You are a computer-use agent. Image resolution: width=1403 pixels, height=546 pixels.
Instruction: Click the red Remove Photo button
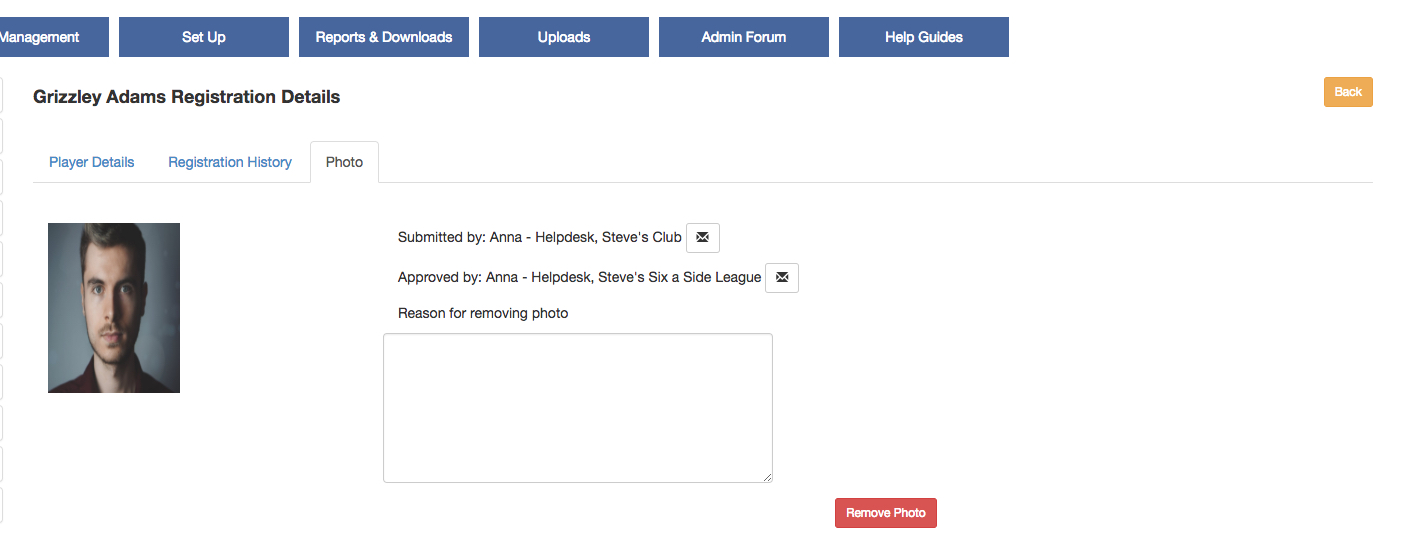point(886,513)
